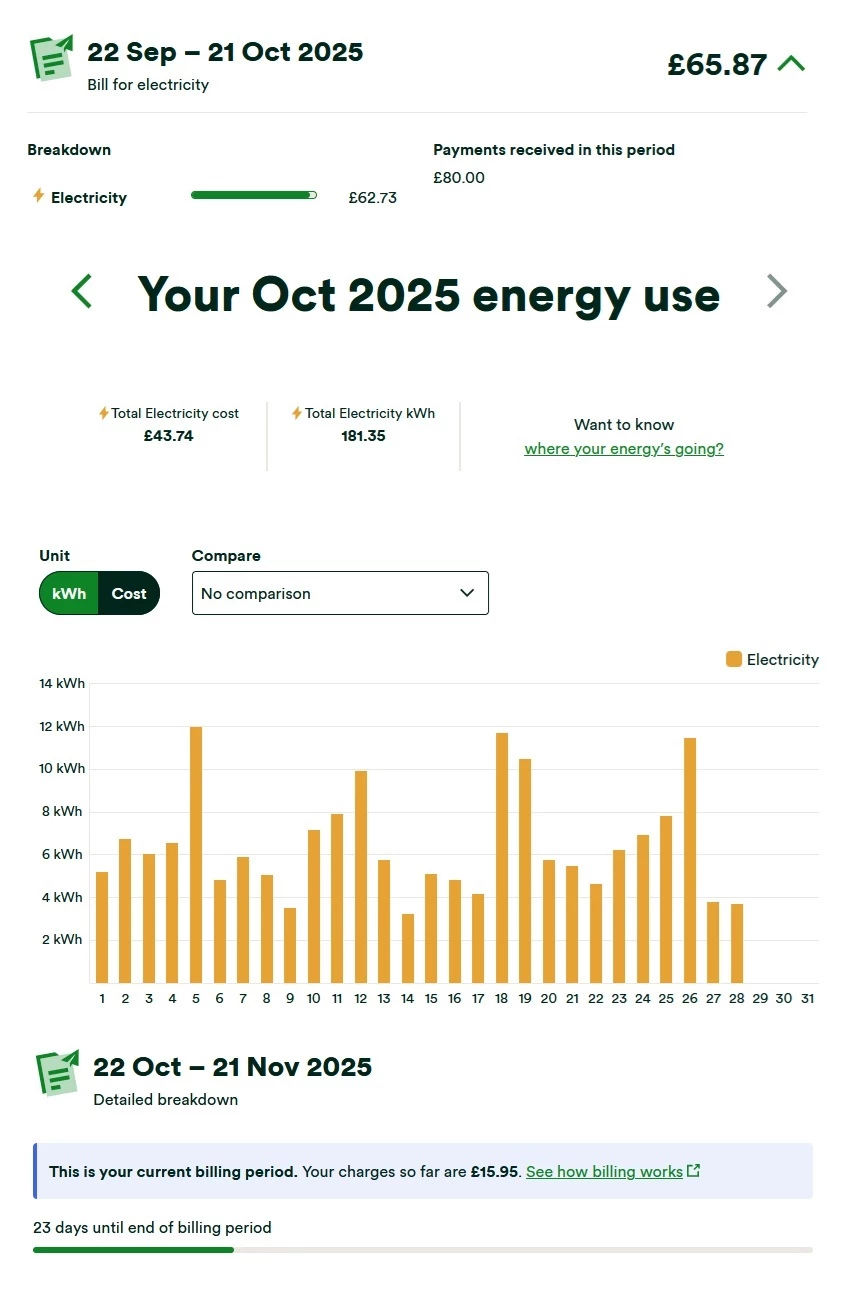Expand the 22 Oct – 21 Nov 2025 section
The height and width of the screenshot is (1294, 841).
(x=232, y=1067)
